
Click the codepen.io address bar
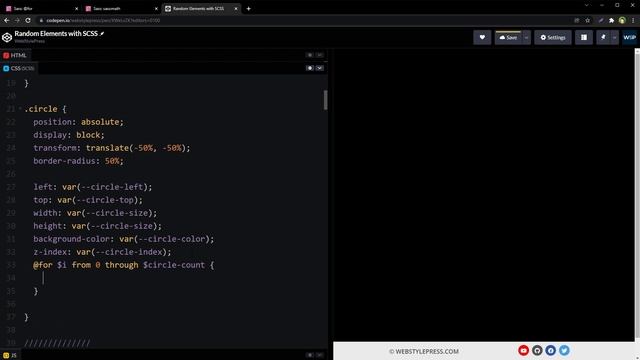302,20
